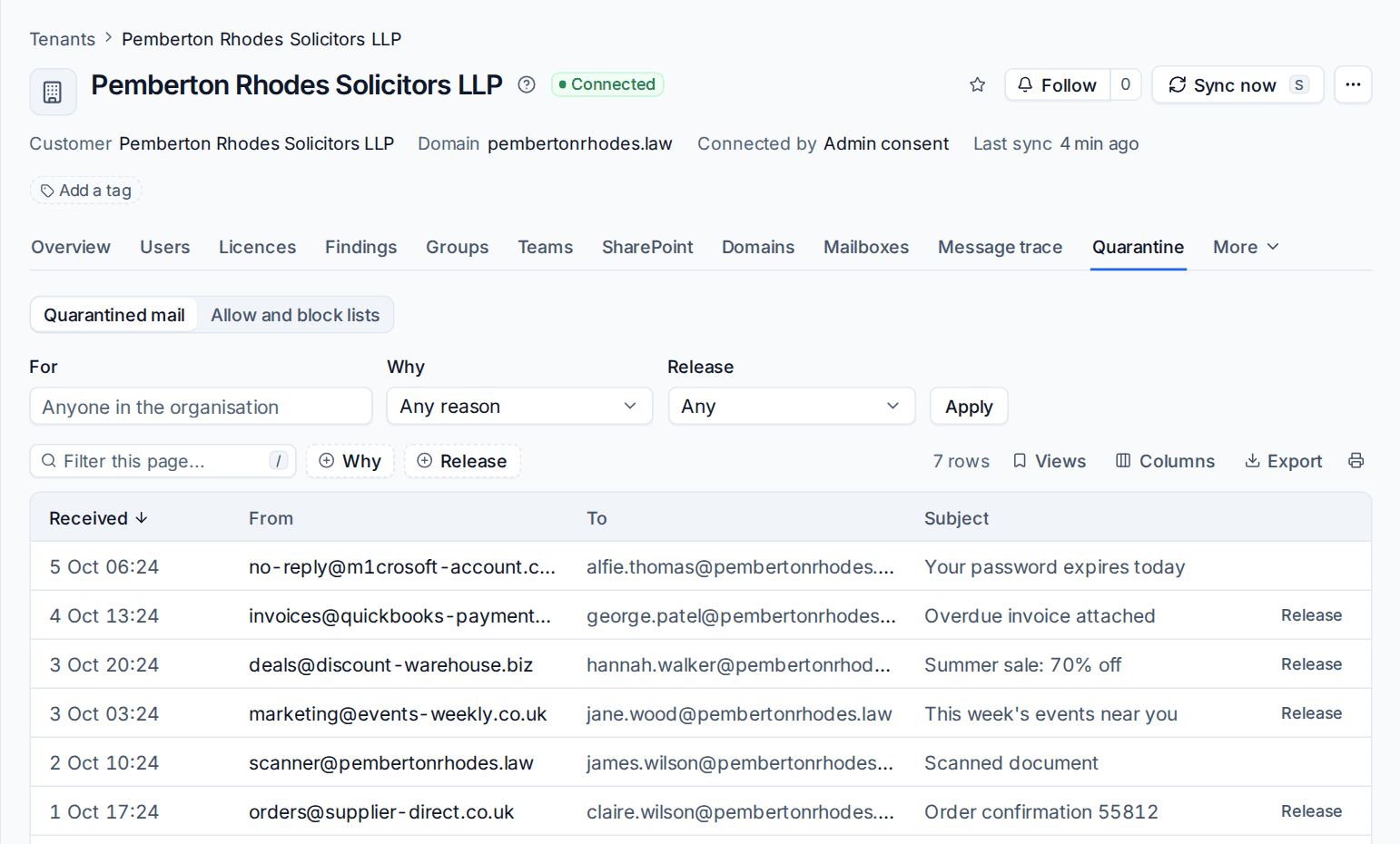The height and width of the screenshot is (844, 1400).
Task: Go to Tenants breadcrumb
Action: point(62,39)
